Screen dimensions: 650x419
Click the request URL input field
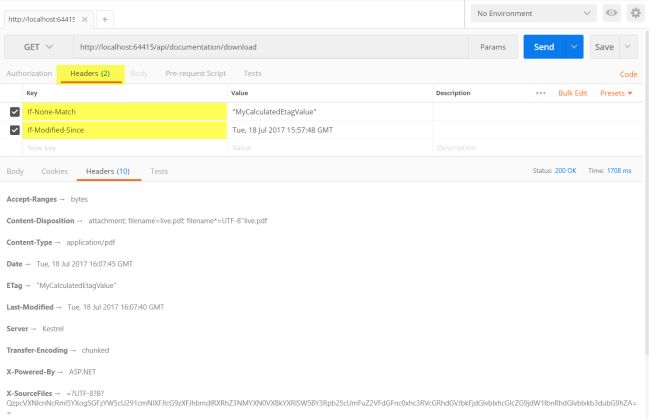click(x=270, y=47)
